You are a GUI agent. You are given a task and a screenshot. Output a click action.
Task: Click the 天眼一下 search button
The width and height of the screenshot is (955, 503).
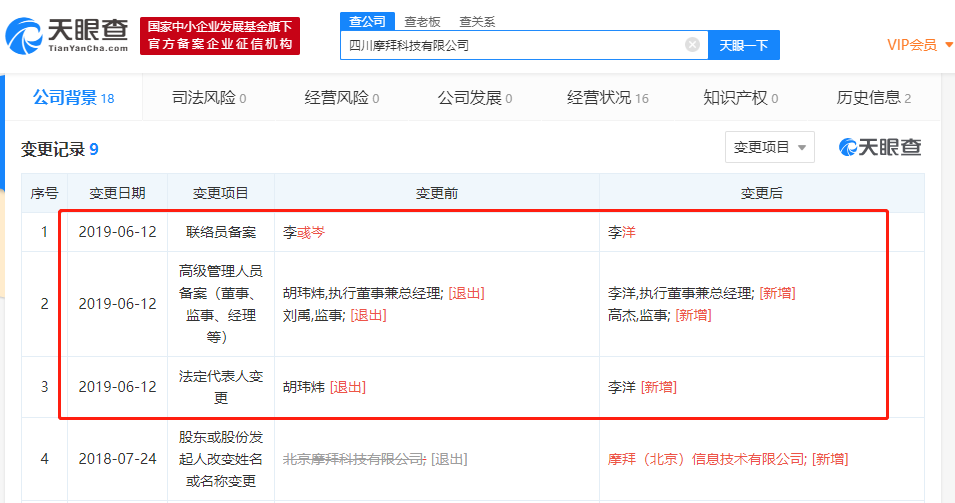744,45
